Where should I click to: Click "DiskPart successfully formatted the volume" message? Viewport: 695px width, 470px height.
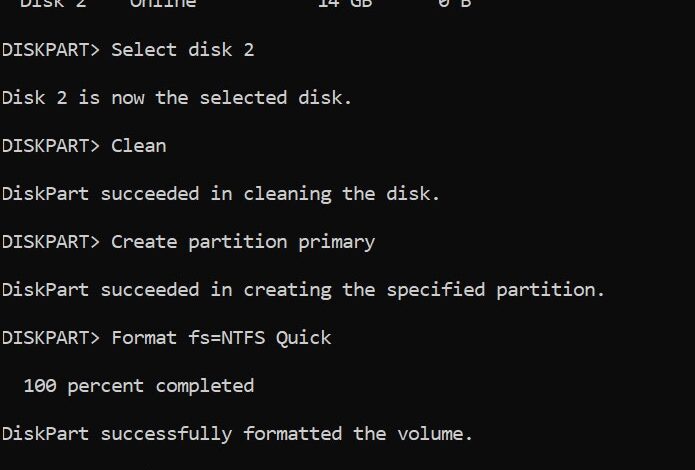pos(237,433)
